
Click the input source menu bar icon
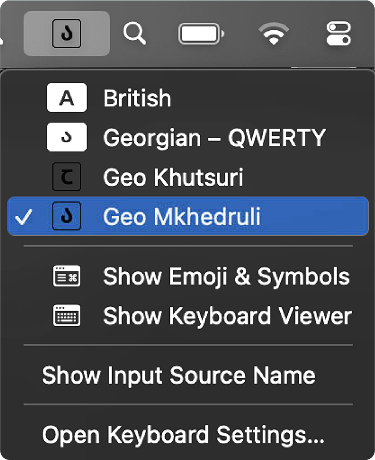coord(67,33)
